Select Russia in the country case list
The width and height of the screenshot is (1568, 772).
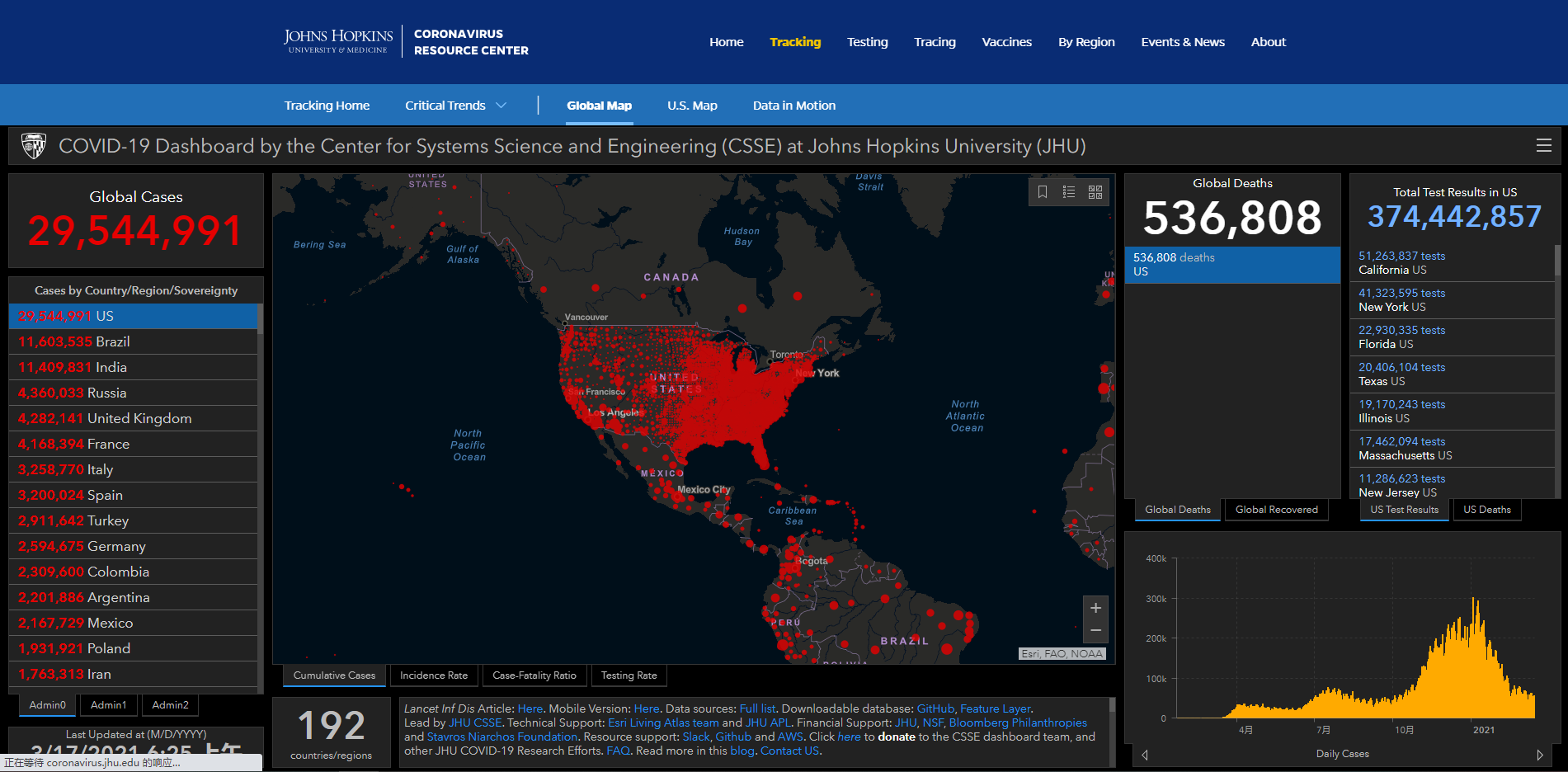pos(133,393)
